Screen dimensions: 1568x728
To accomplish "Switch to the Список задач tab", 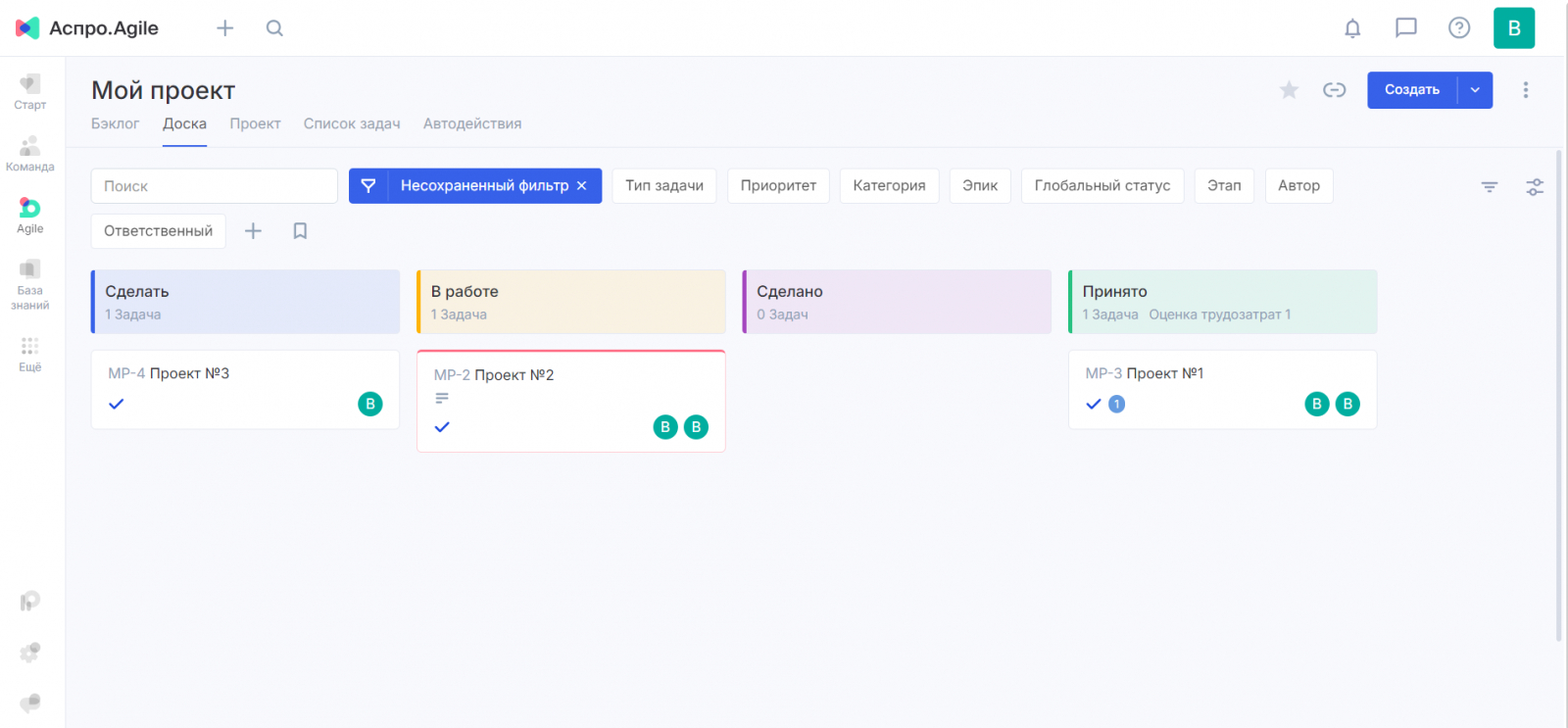I will click(352, 124).
